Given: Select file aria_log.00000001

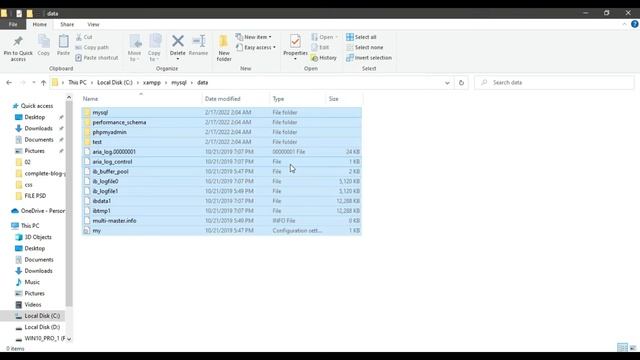Looking at the screenshot, I should click(222, 152).
